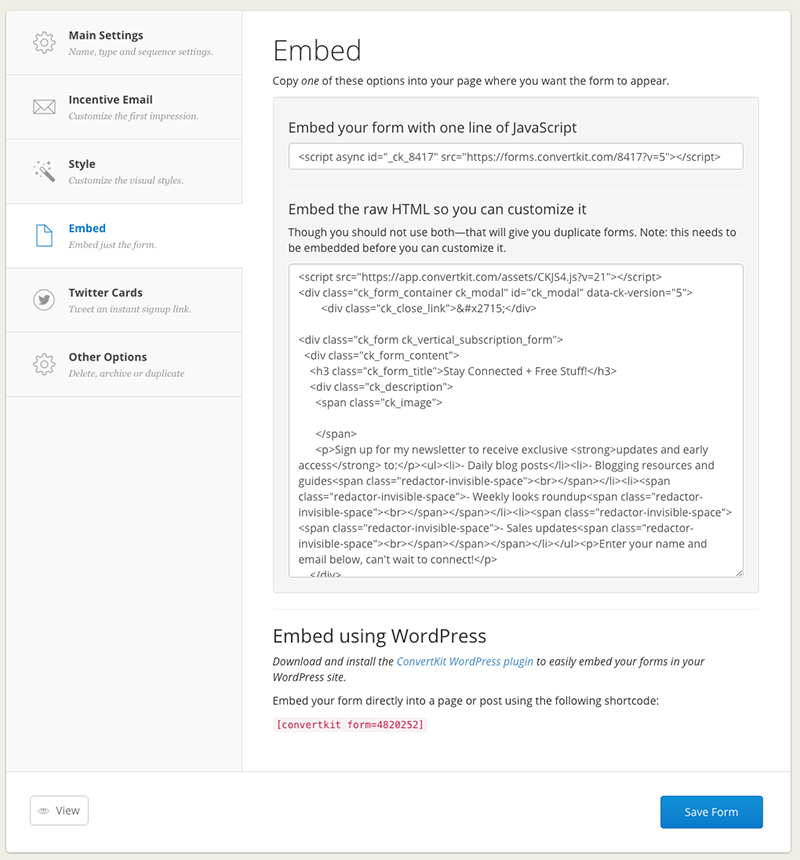Screen dimensions: 800x860
Task: Open the ConvertKit WordPress plugin link
Action: 464,661
